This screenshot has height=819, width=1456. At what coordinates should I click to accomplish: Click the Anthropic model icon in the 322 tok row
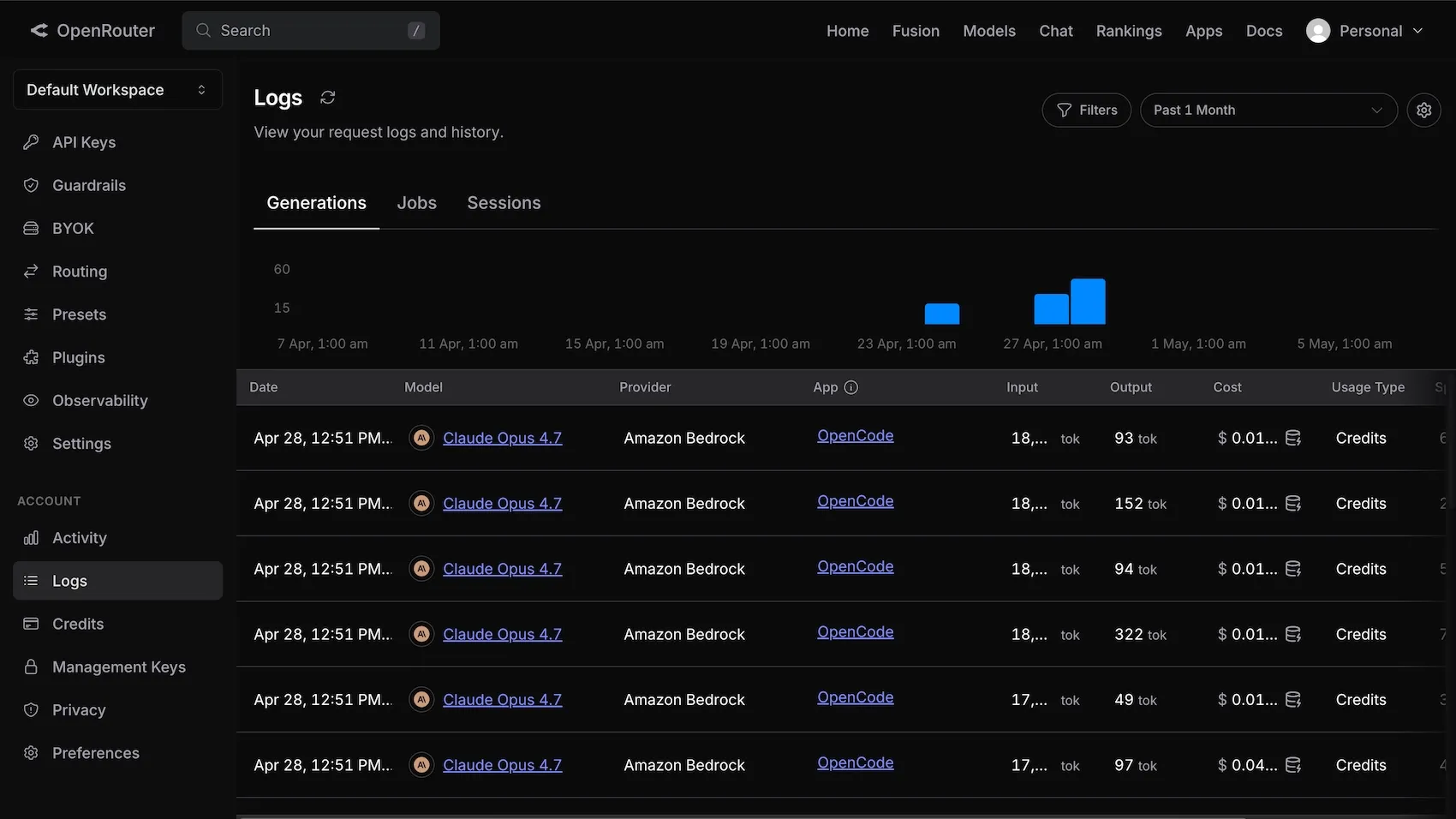click(x=421, y=634)
